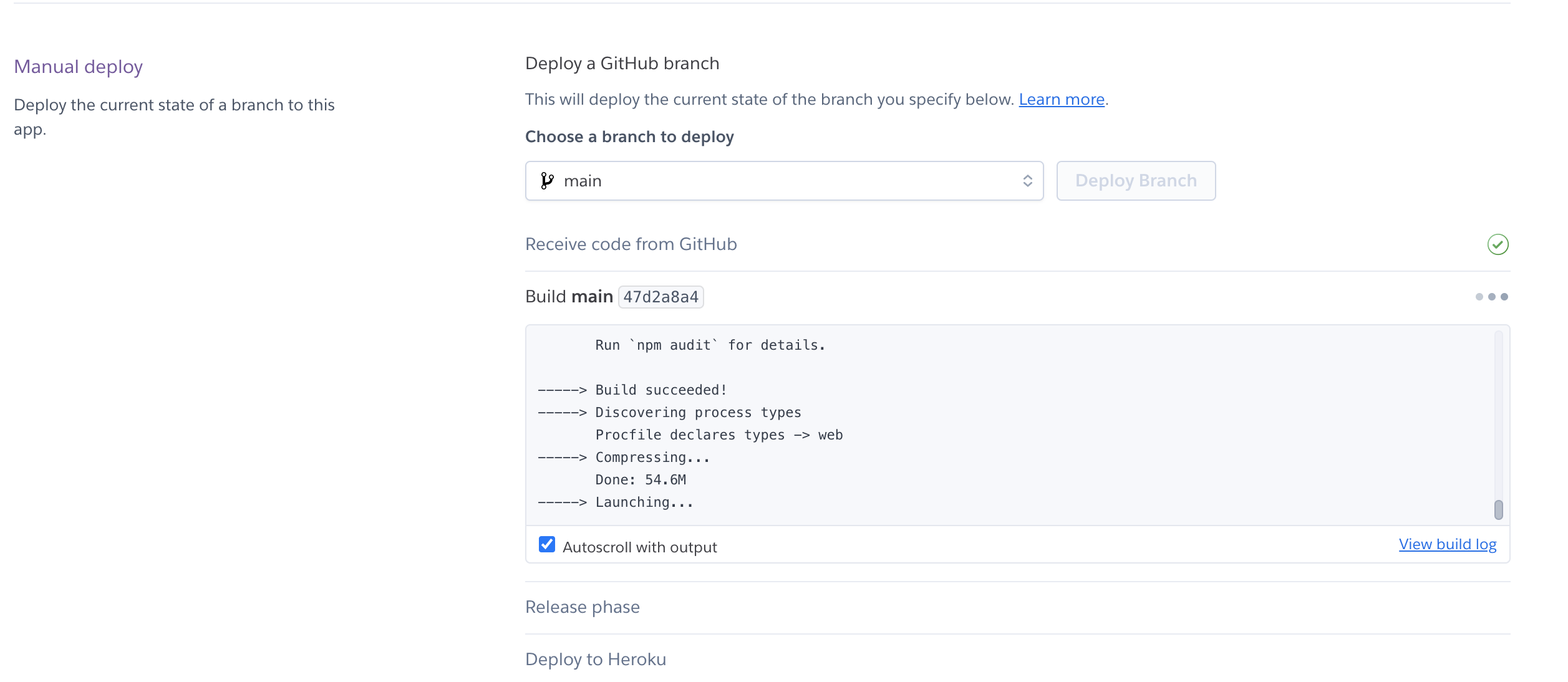Click the Build main heading
Viewport: 1568px width, 682px height.
pos(569,297)
